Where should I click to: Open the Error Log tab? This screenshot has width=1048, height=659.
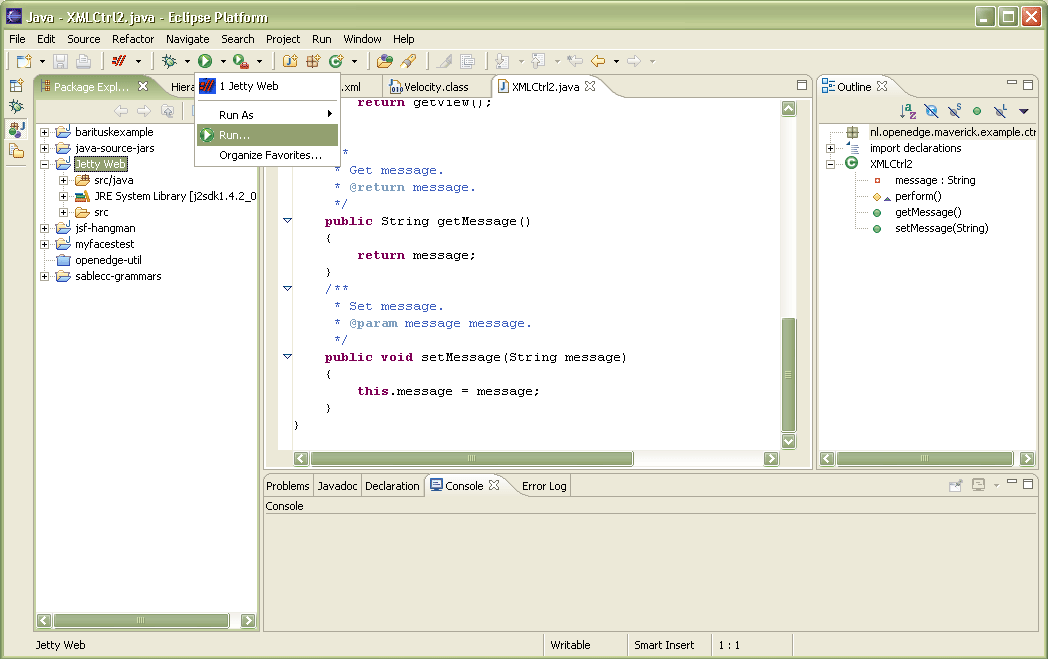pos(544,486)
